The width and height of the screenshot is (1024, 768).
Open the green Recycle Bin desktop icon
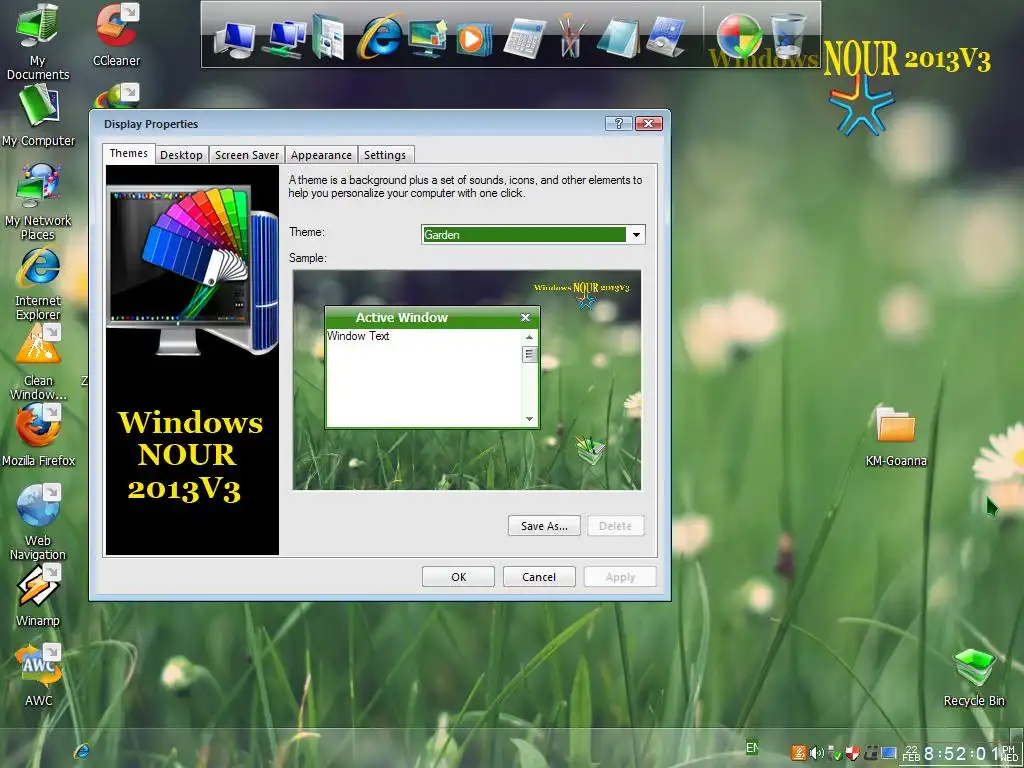pos(974,678)
